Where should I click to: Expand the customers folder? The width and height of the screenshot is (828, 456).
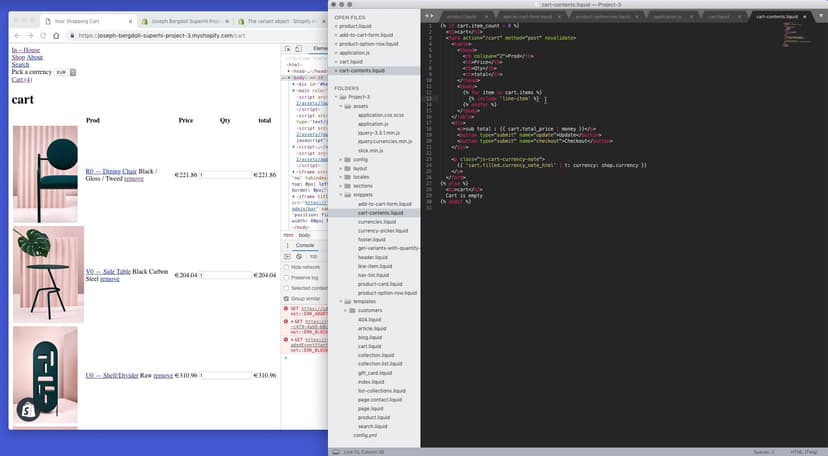(x=346, y=310)
